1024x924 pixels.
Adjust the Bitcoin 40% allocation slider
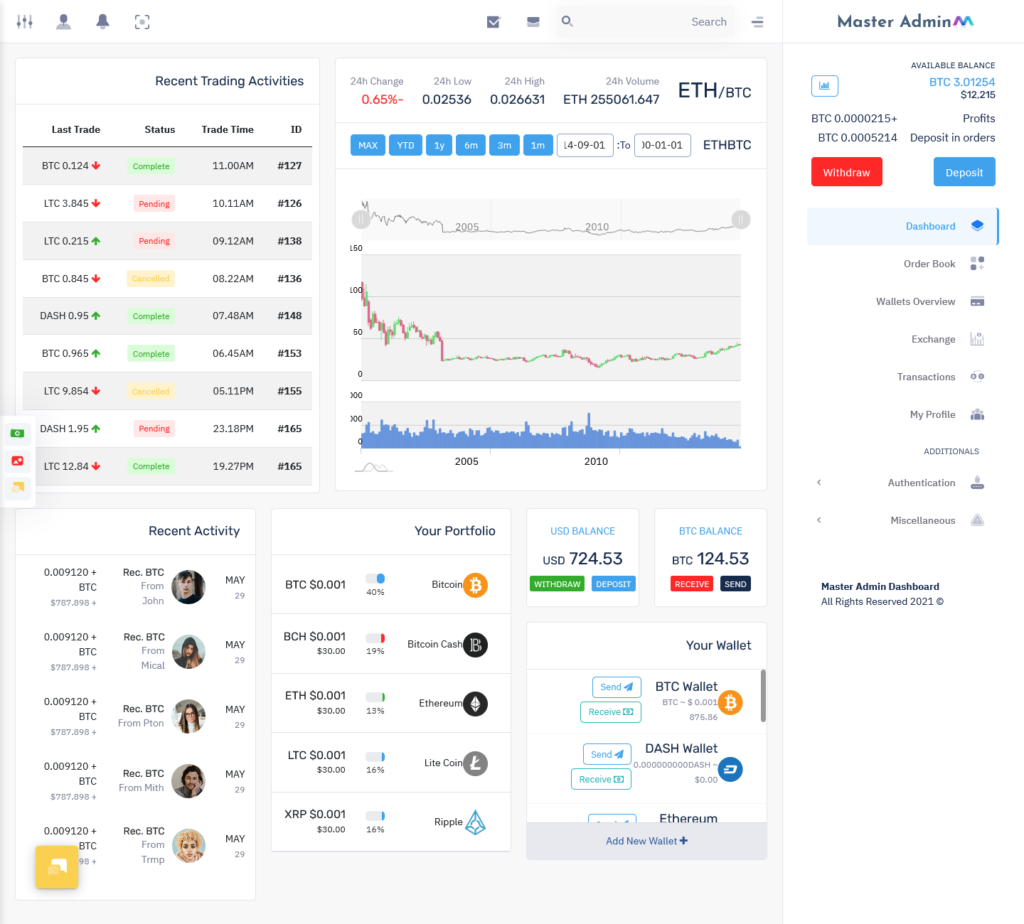click(377, 578)
